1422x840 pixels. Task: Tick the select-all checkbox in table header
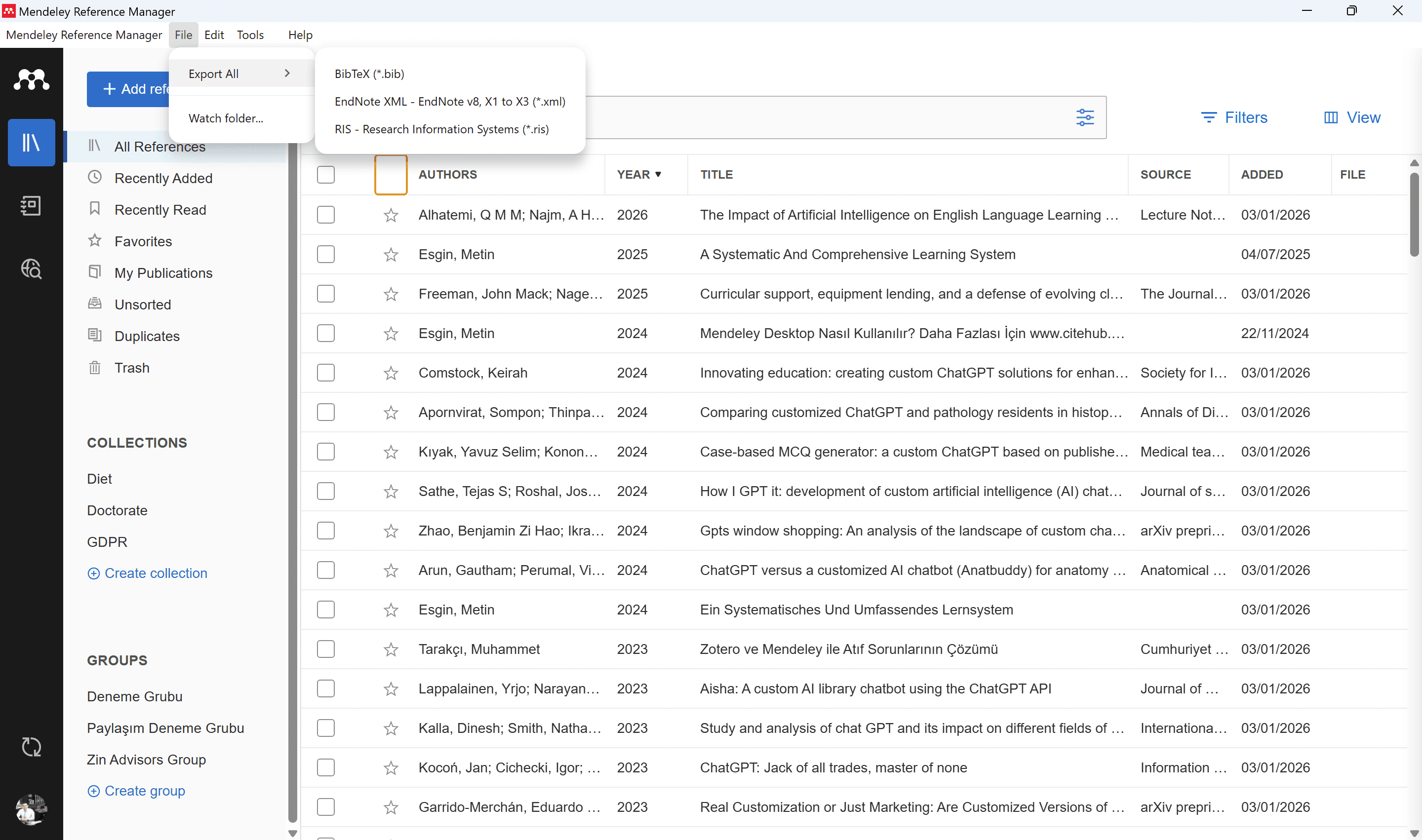(325, 174)
